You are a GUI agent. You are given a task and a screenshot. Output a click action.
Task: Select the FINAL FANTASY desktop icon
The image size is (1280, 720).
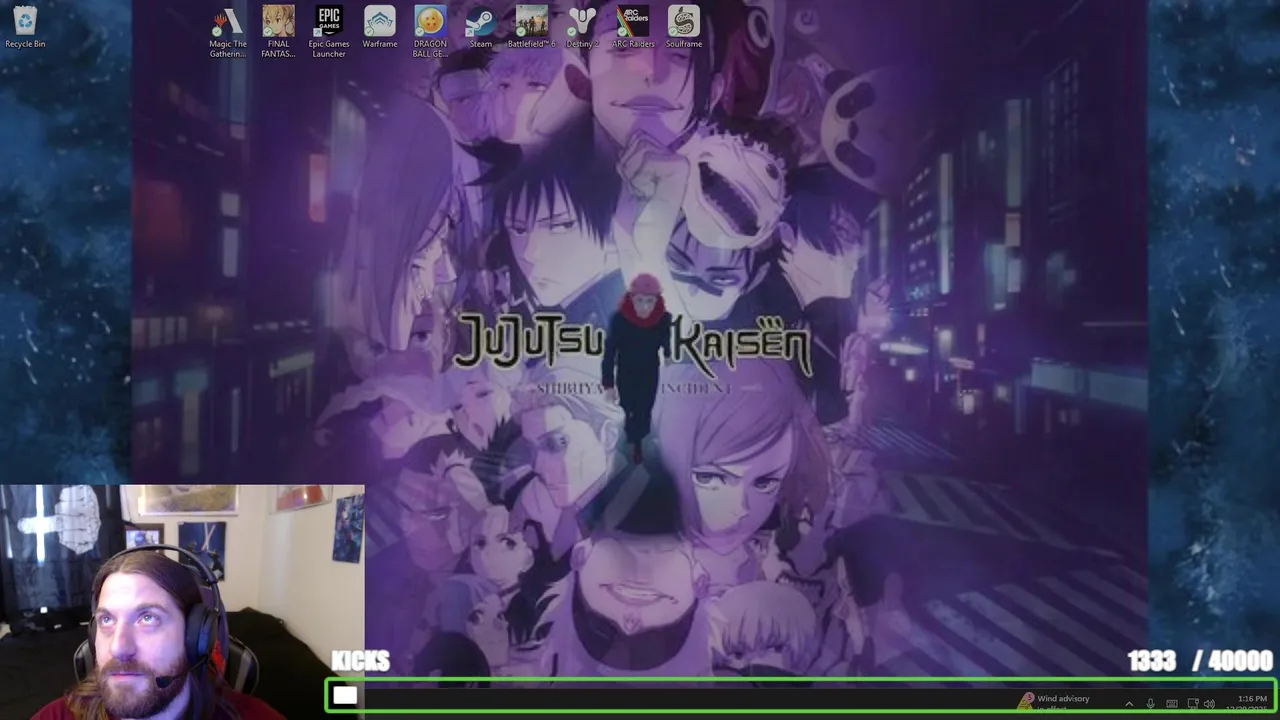point(278,32)
